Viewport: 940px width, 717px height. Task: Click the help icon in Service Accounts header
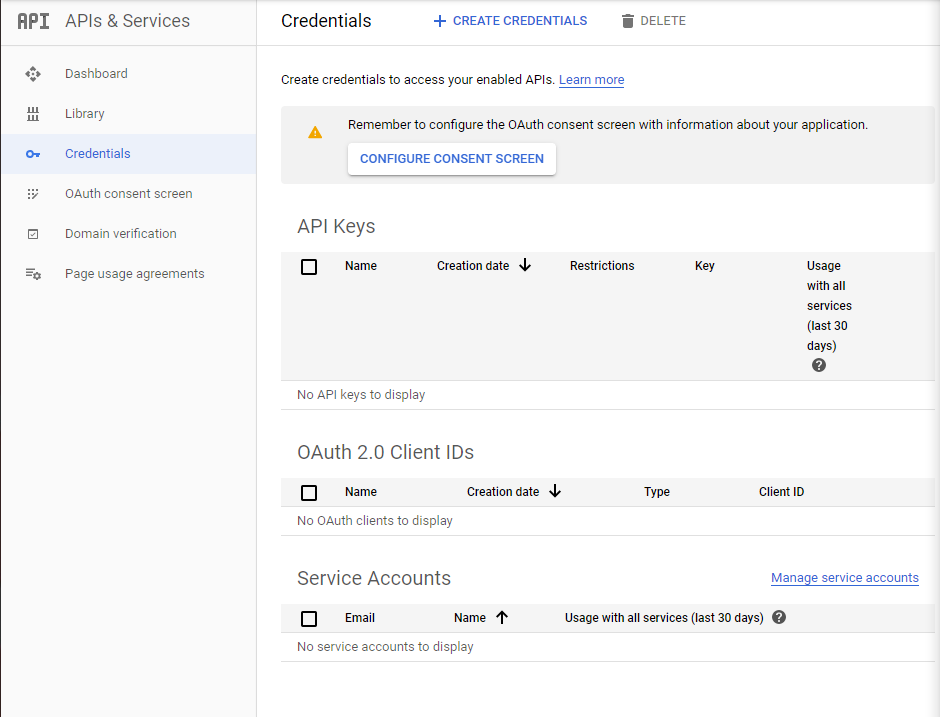pyautogui.click(x=779, y=617)
